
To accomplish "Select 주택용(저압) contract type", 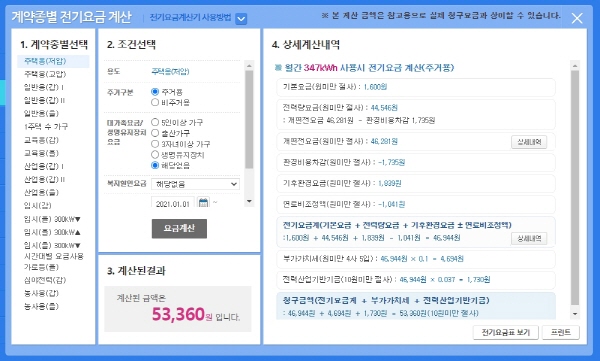I will (x=53, y=61).
